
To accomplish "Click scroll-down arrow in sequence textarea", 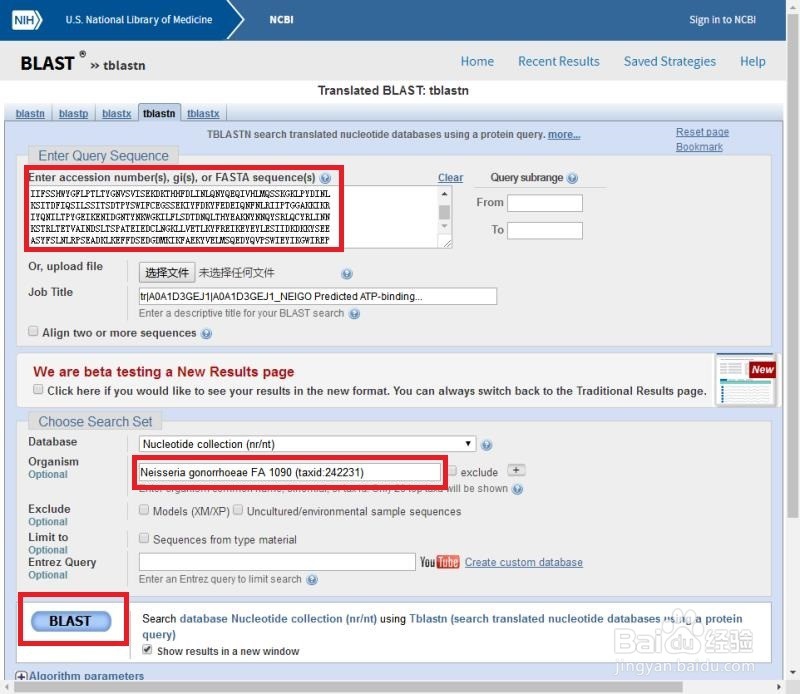I will 444,226.
